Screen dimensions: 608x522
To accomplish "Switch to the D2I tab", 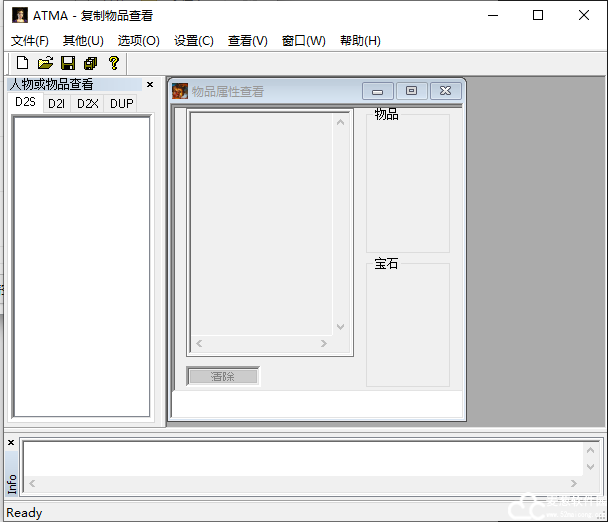I will pyautogui.click(x=56, y=103).
